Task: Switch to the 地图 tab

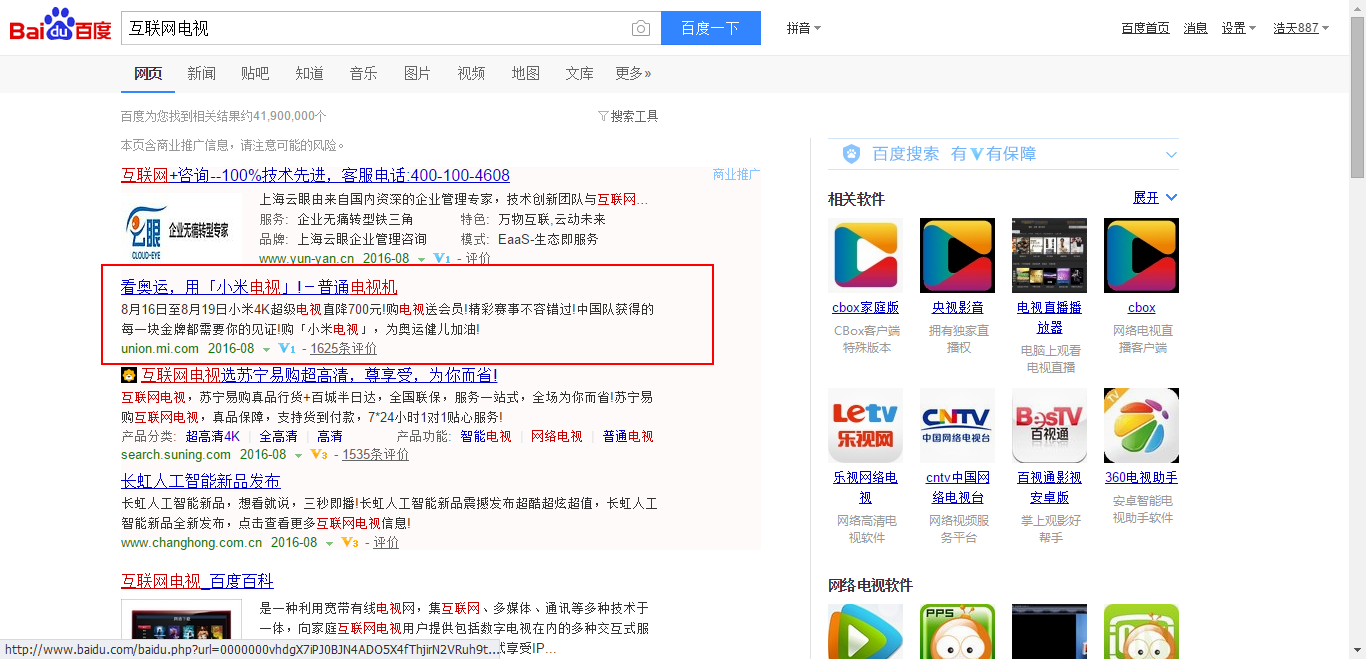Action: click(525, 73)
